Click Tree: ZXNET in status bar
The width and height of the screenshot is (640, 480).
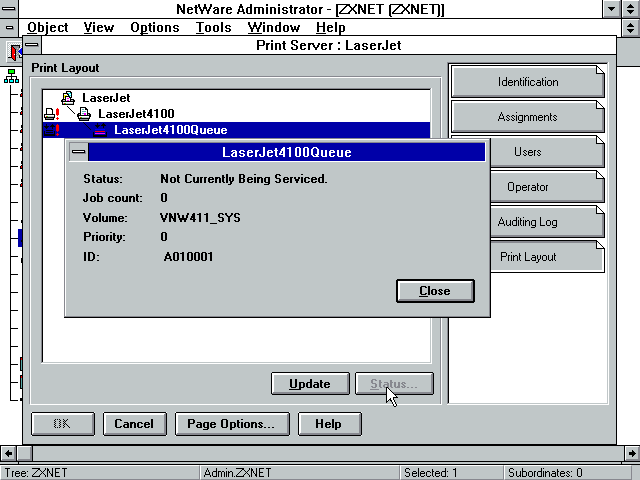(x=36, y=473)
